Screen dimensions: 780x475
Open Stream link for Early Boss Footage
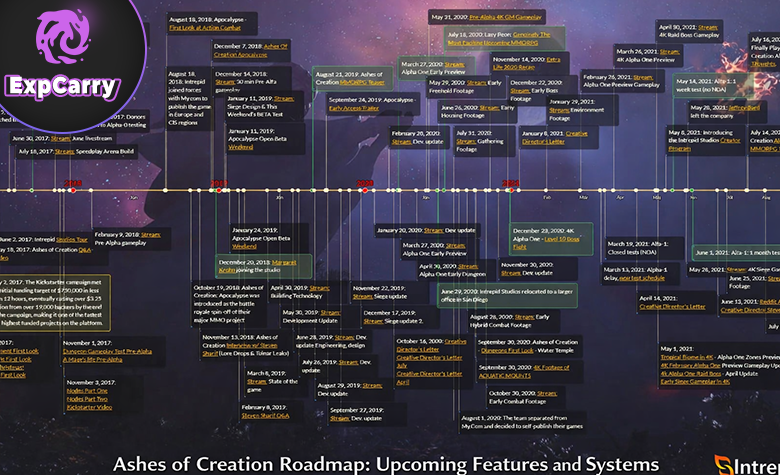click(x=520, y=91)
